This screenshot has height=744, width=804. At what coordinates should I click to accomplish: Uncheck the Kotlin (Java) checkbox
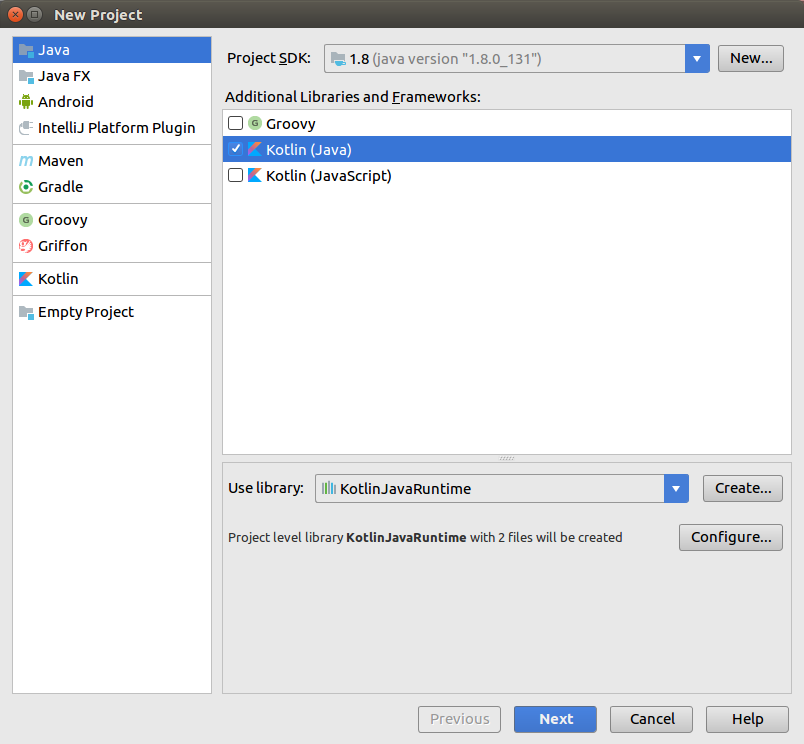tap(235, 149)
